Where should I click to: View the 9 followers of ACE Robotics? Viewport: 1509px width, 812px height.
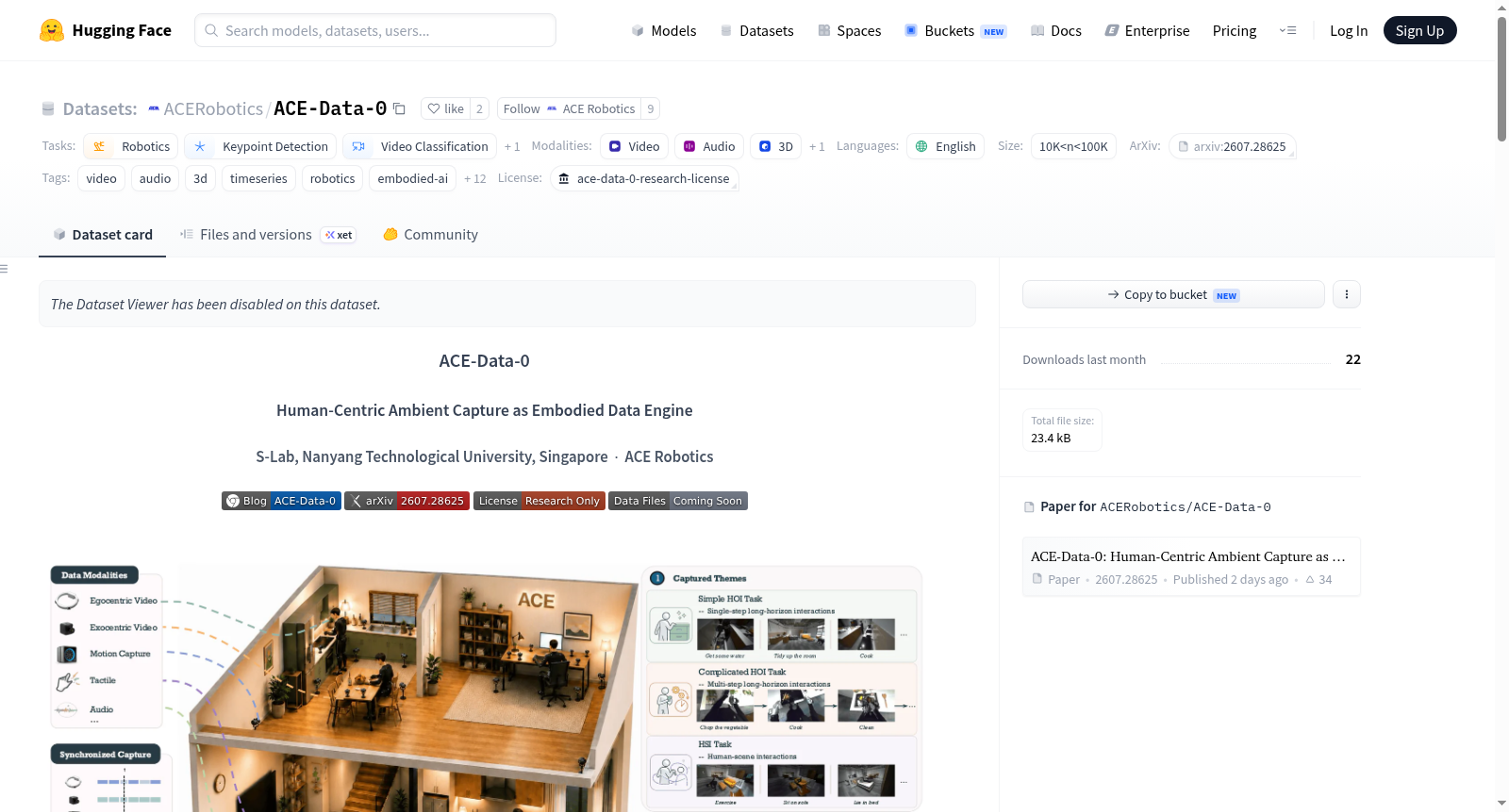pyautogui.click(x=651, y=108)
